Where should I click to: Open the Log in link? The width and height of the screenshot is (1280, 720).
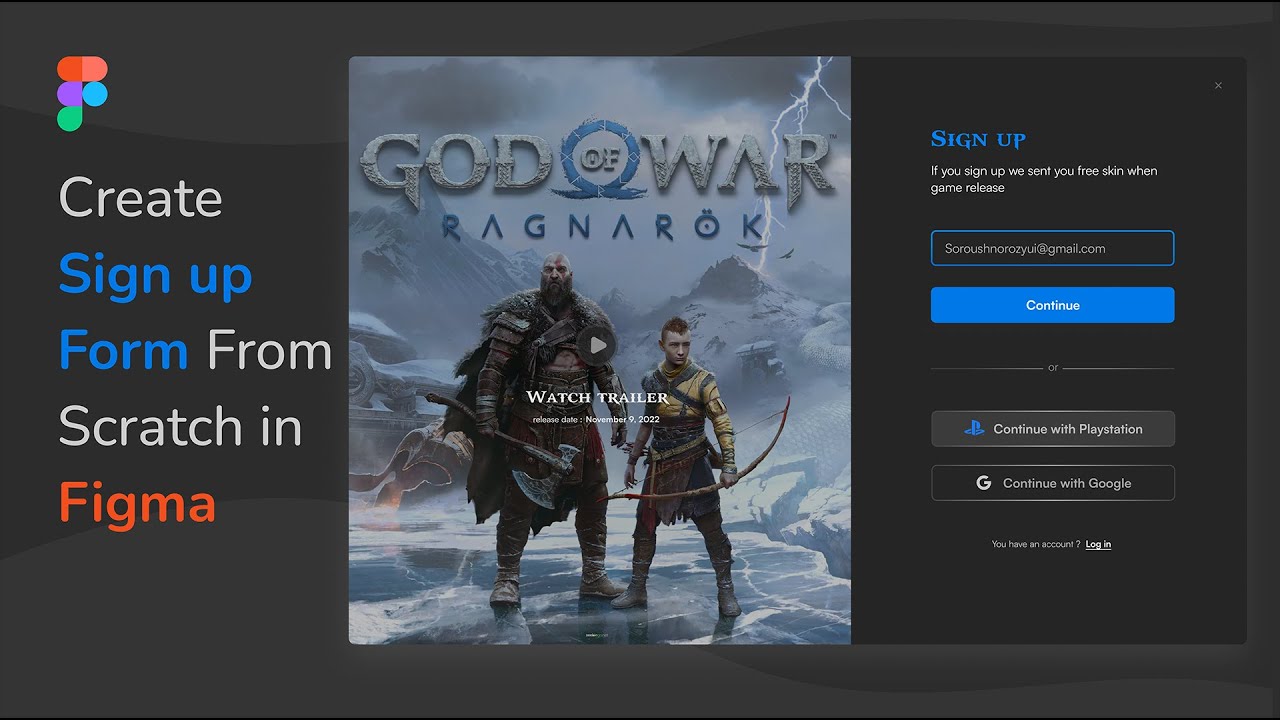[x=1098, y=544]
